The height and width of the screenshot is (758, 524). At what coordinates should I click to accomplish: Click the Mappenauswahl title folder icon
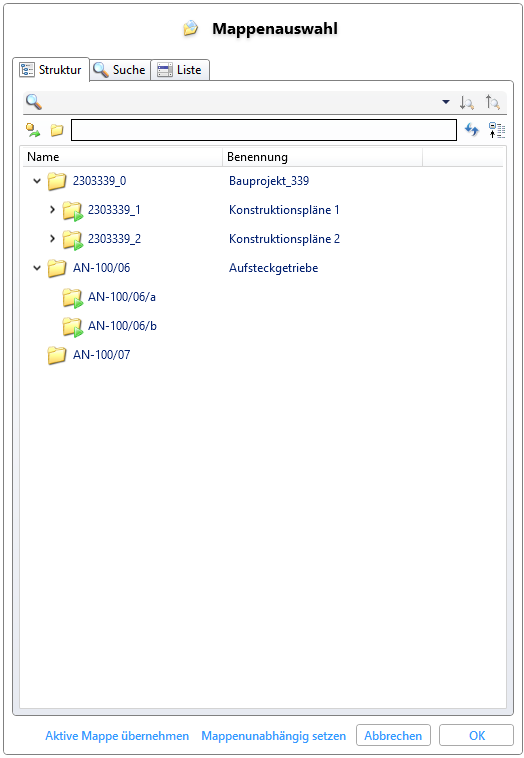pyautogui.click(x=190, y=29)
